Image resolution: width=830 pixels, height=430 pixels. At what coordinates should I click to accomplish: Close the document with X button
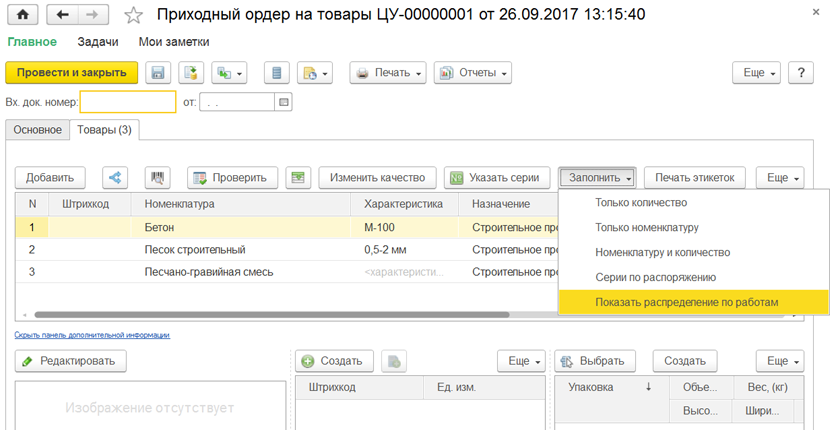point(814,11)
